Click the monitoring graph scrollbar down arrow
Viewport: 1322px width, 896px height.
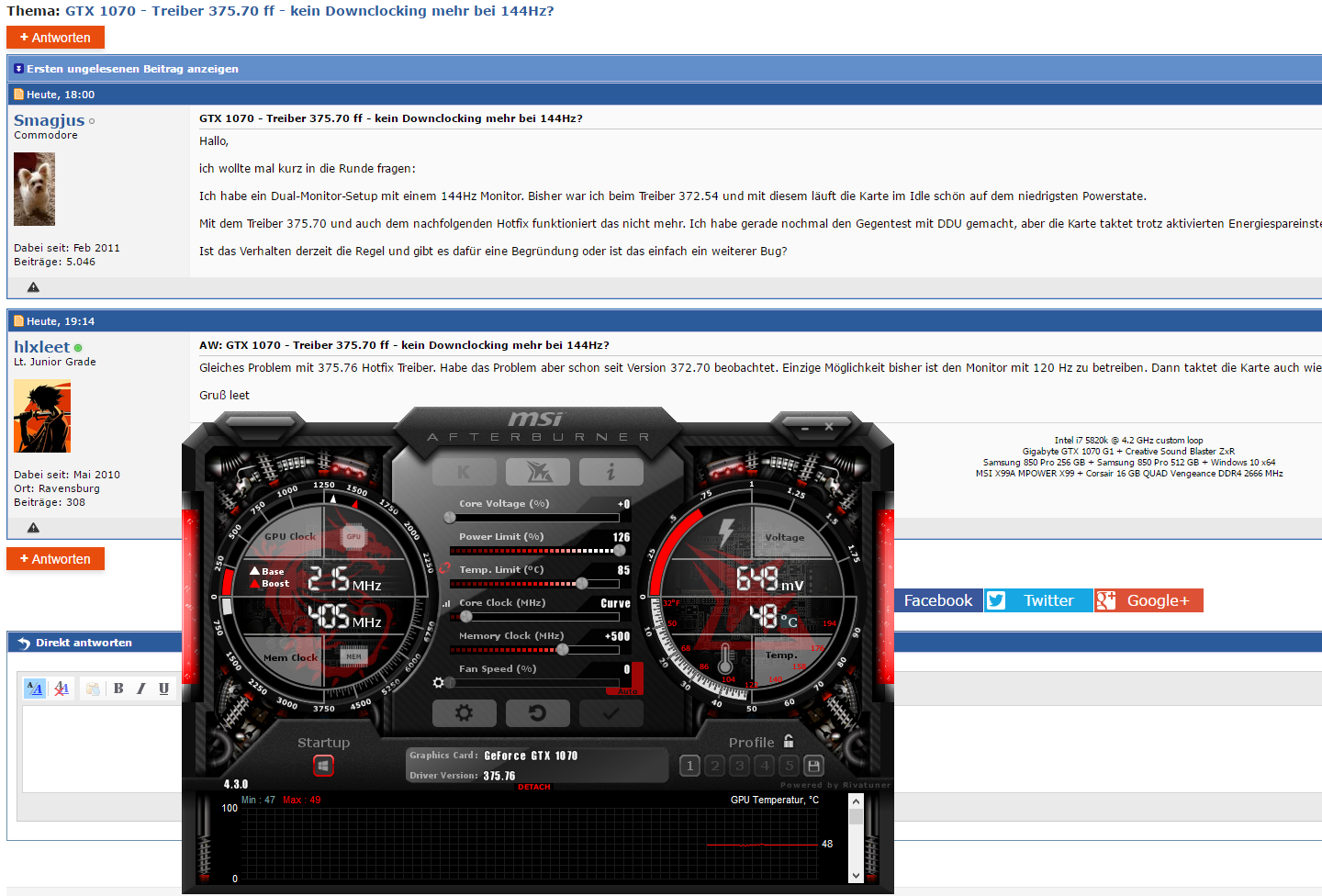[856, 876]
